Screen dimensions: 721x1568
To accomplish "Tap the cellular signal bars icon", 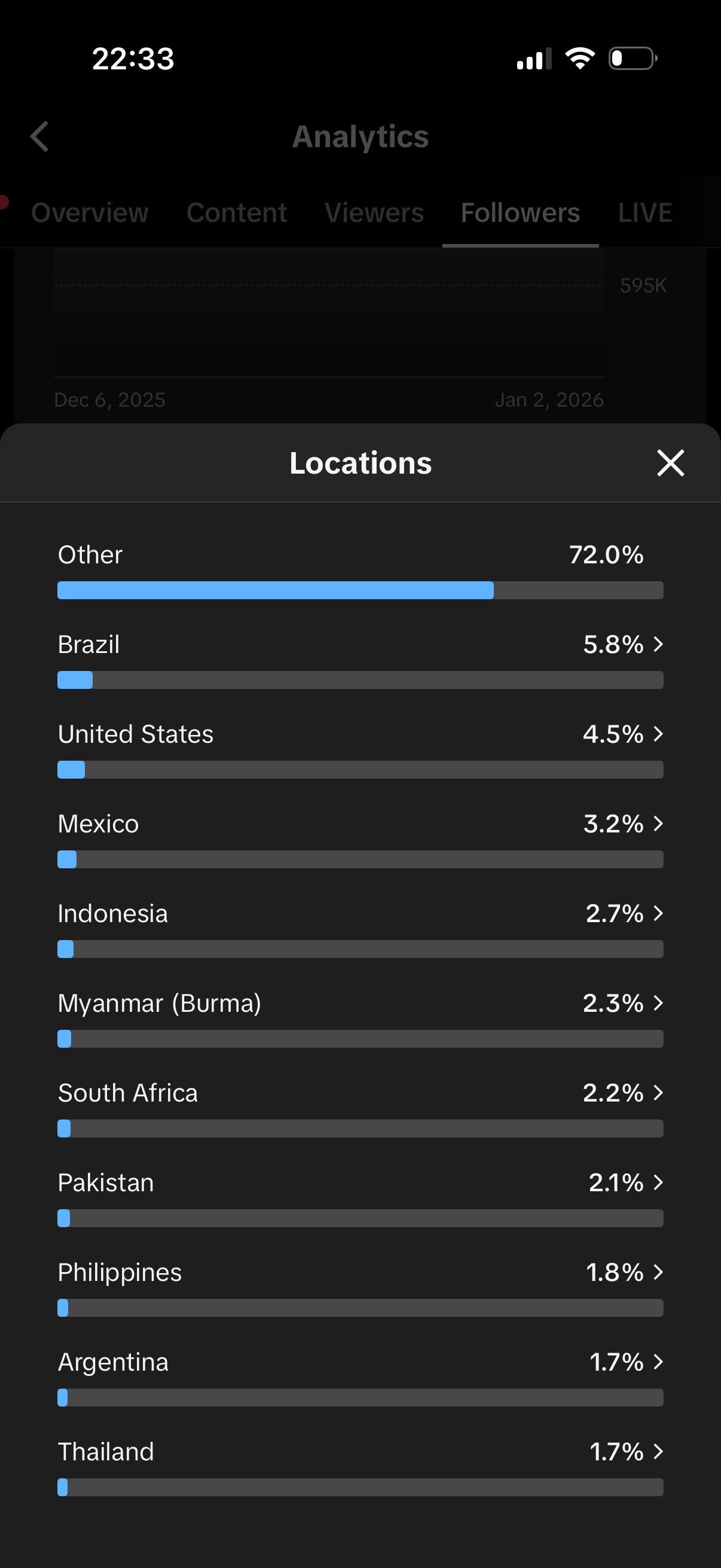I will pos(534,59).
